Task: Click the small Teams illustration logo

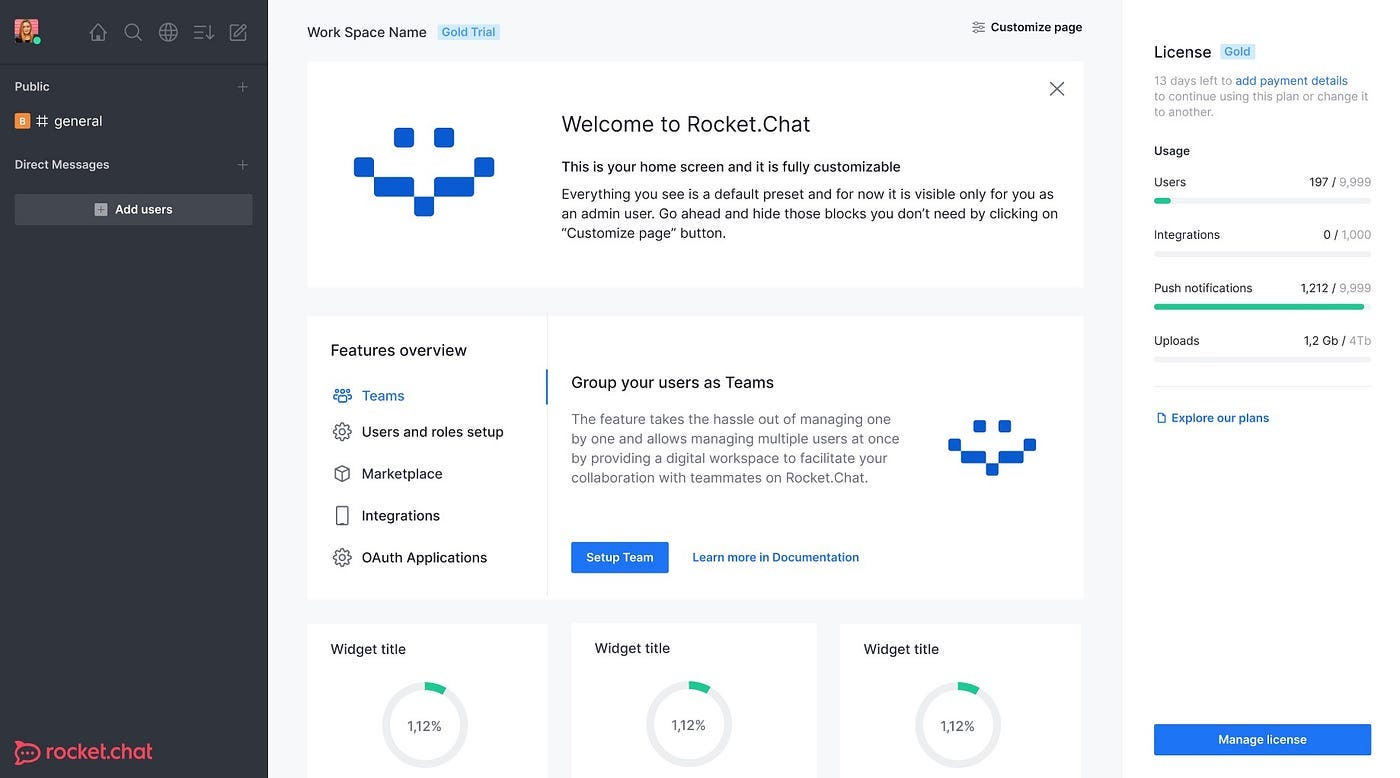Action: 992,447
